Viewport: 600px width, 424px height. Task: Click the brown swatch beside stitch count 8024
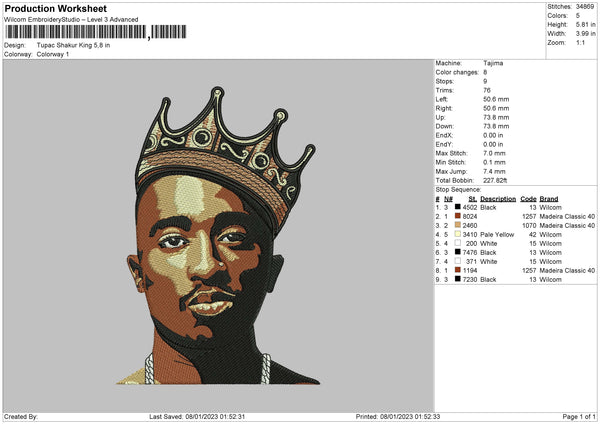click(x=458, y=216)
